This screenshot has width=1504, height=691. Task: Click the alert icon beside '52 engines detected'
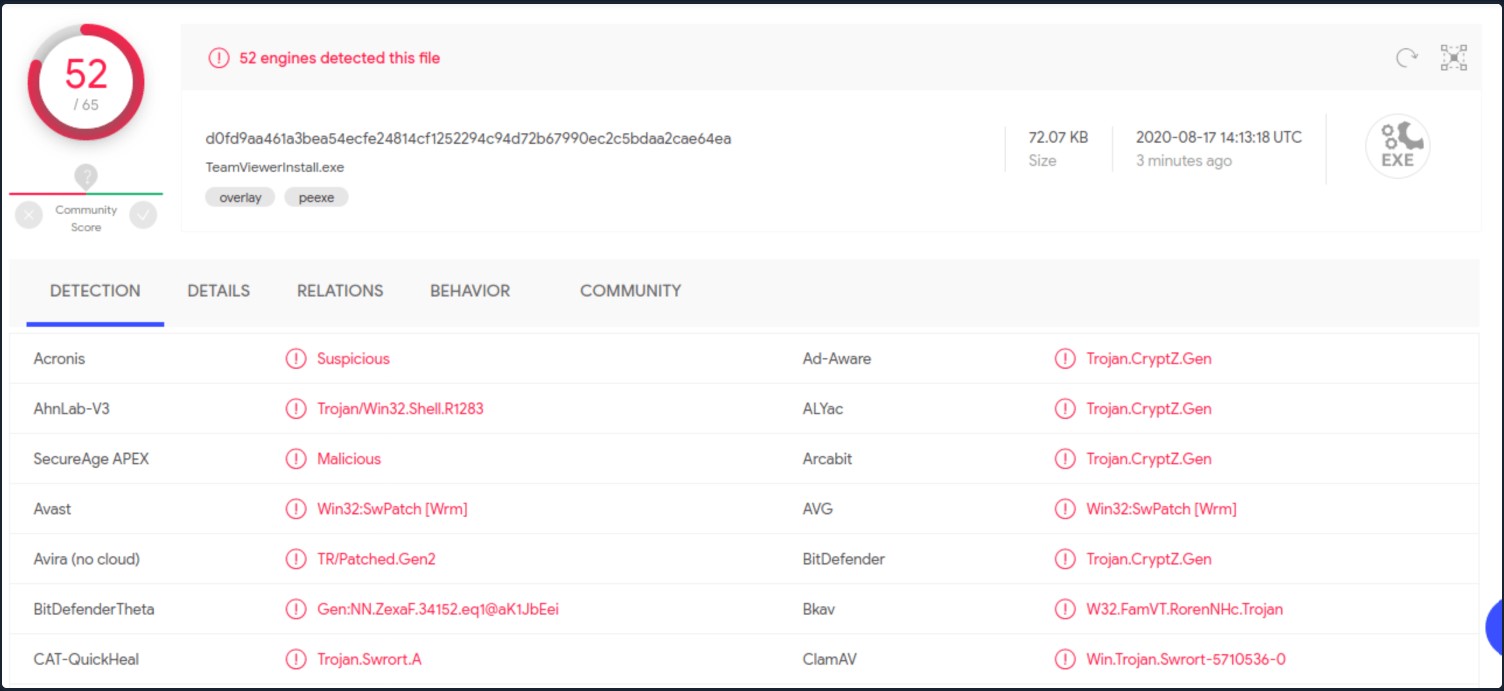pos(219,58)
